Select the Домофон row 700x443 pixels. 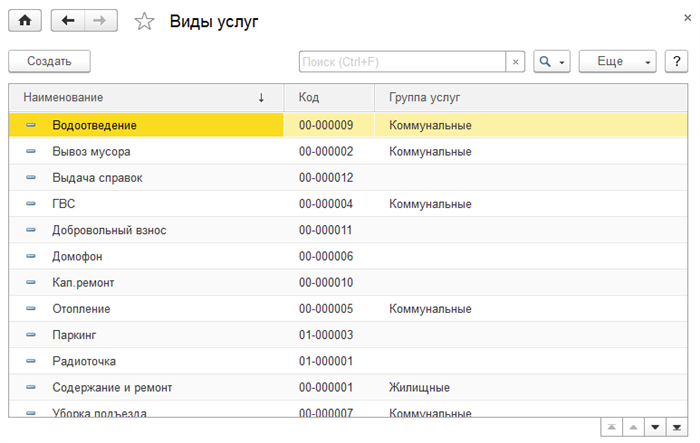(348, 256)
